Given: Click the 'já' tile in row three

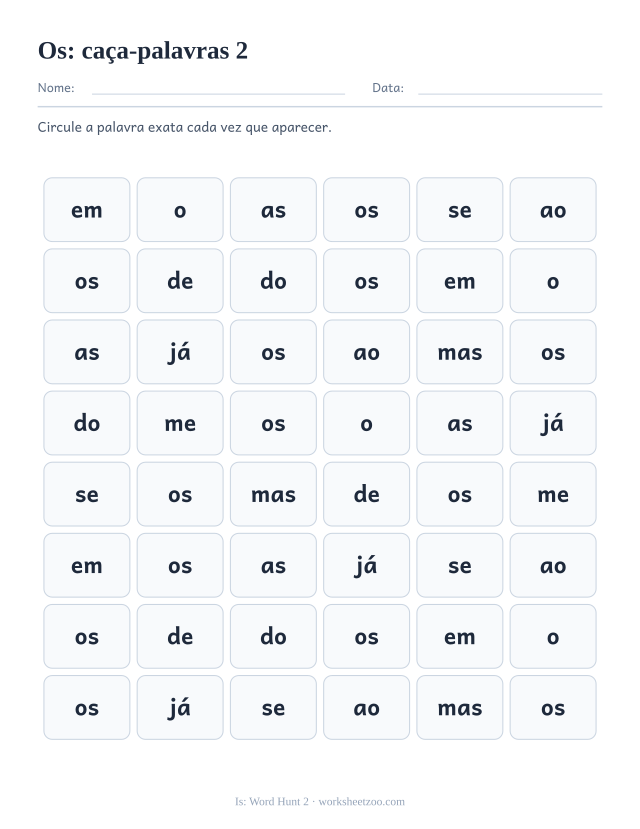Looking at the screenshot, I should [x=180, y=352].
